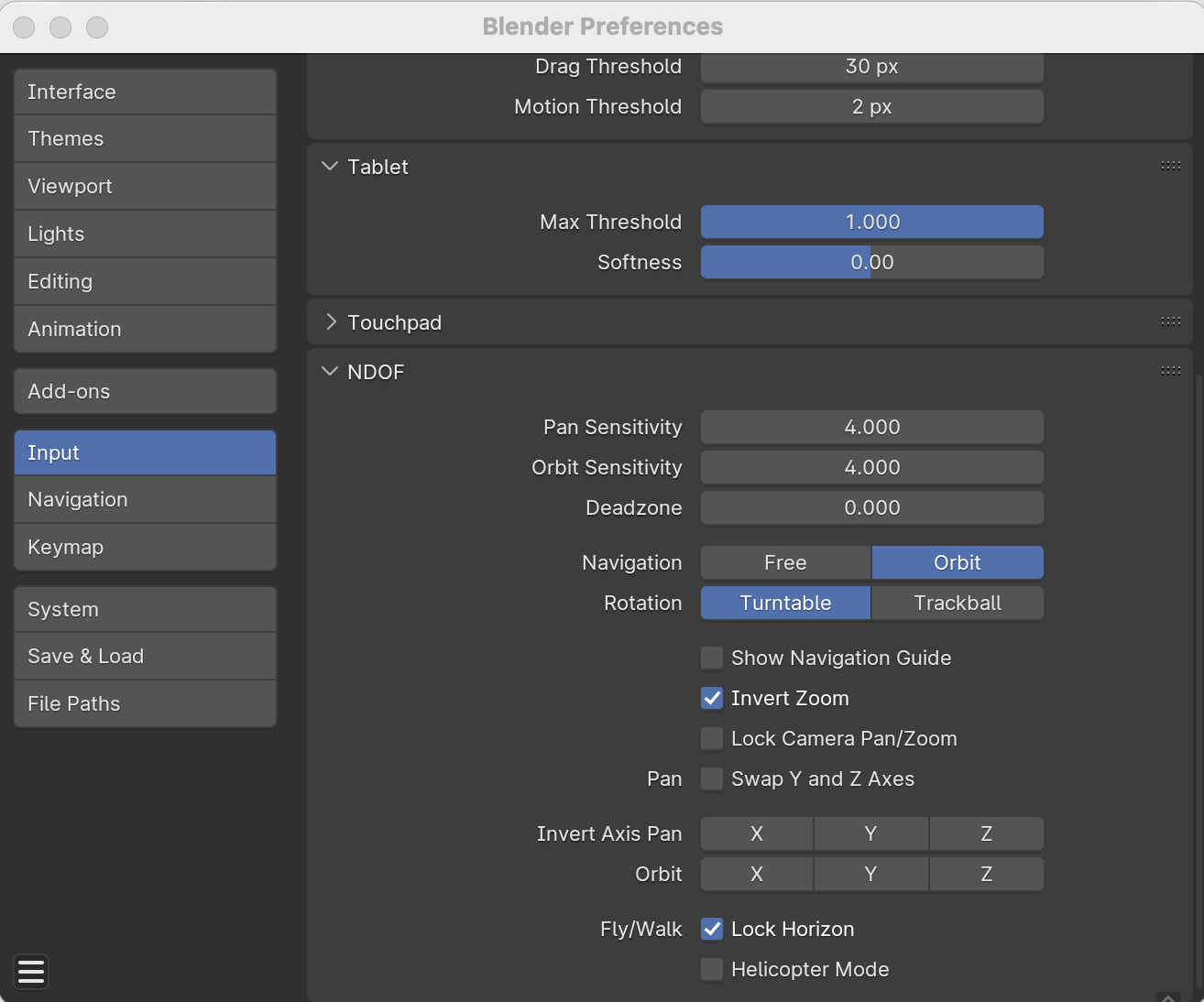Click the Drag Threshold field
1204x1002 pixels.
[872, 67]
